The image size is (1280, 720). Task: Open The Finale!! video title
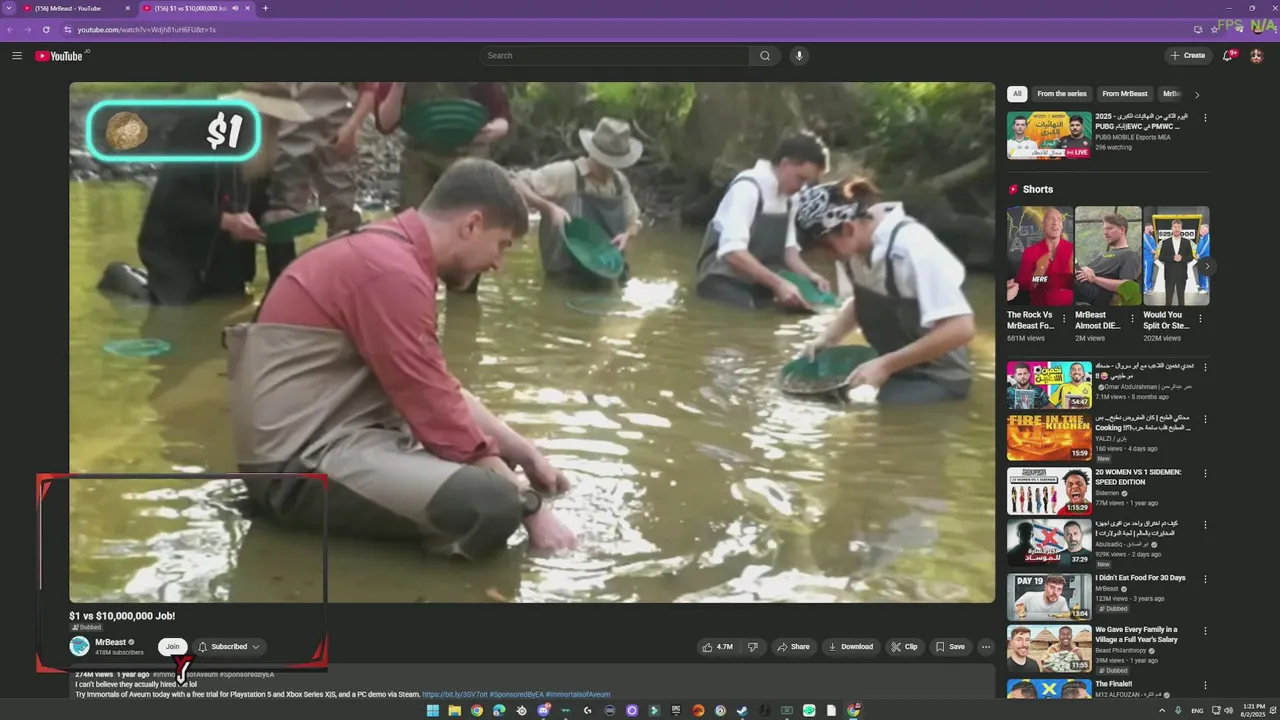1114,683
